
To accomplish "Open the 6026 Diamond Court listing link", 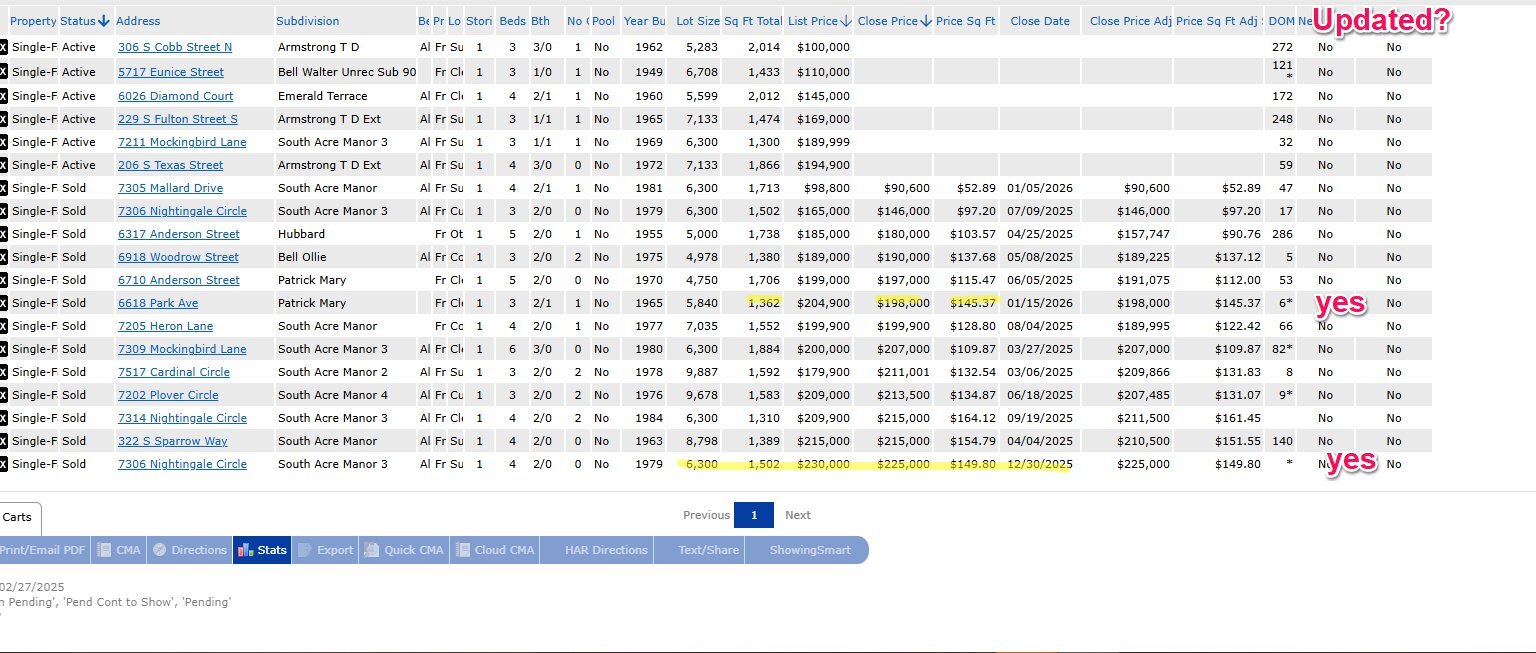I will tap(175, 96).
